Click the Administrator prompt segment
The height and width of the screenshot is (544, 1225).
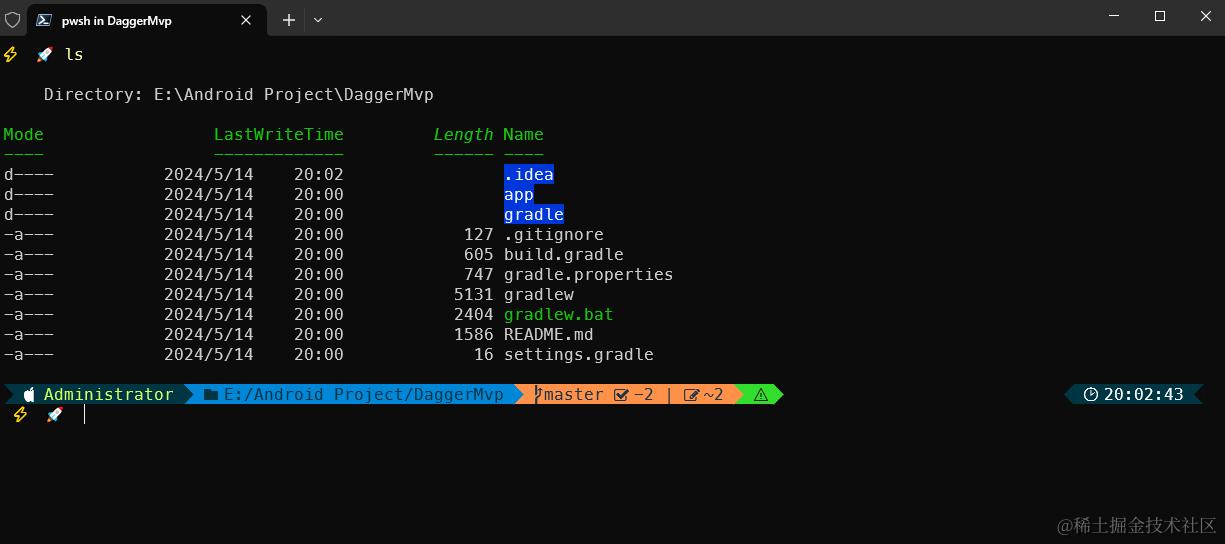[x=98, y=395]
